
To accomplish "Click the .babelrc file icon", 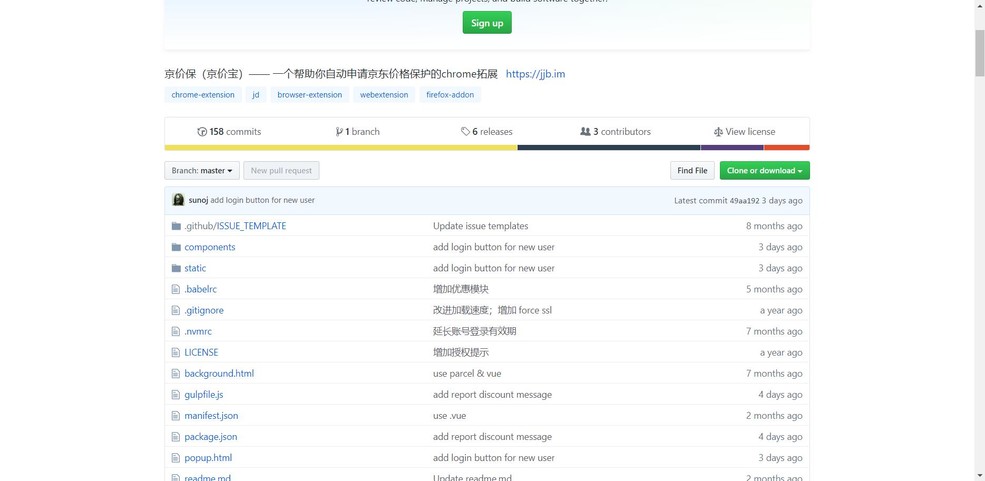I will pos(176,289).
